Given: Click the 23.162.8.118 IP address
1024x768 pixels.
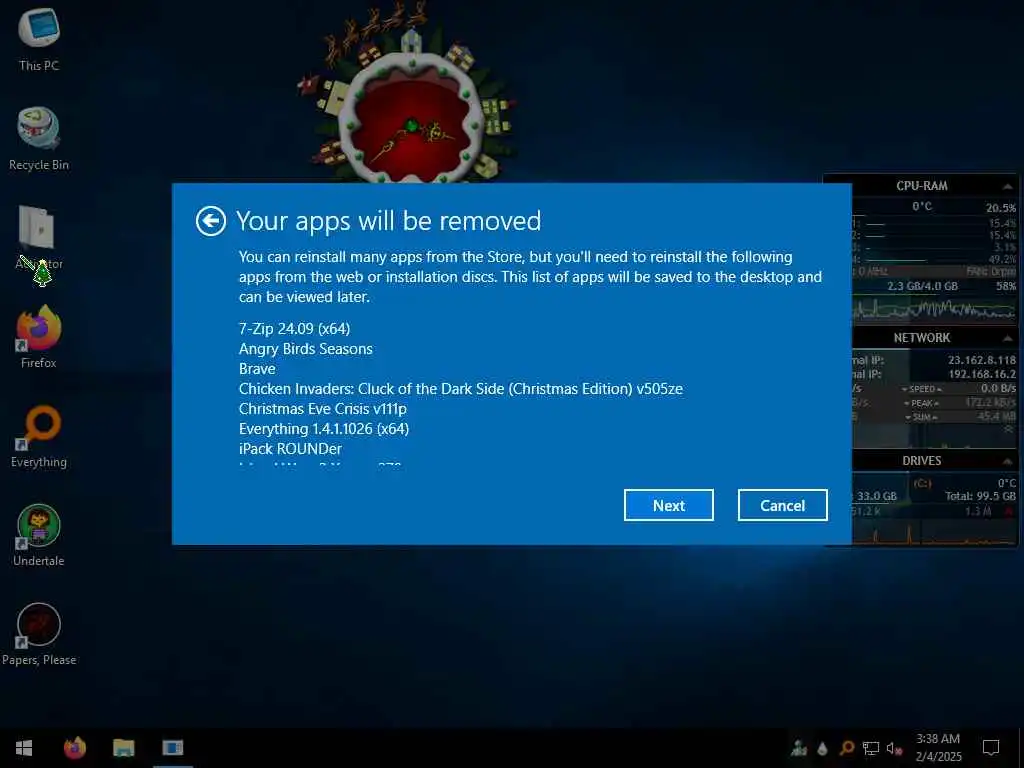Looking at the screenshot, I should 982,360.
